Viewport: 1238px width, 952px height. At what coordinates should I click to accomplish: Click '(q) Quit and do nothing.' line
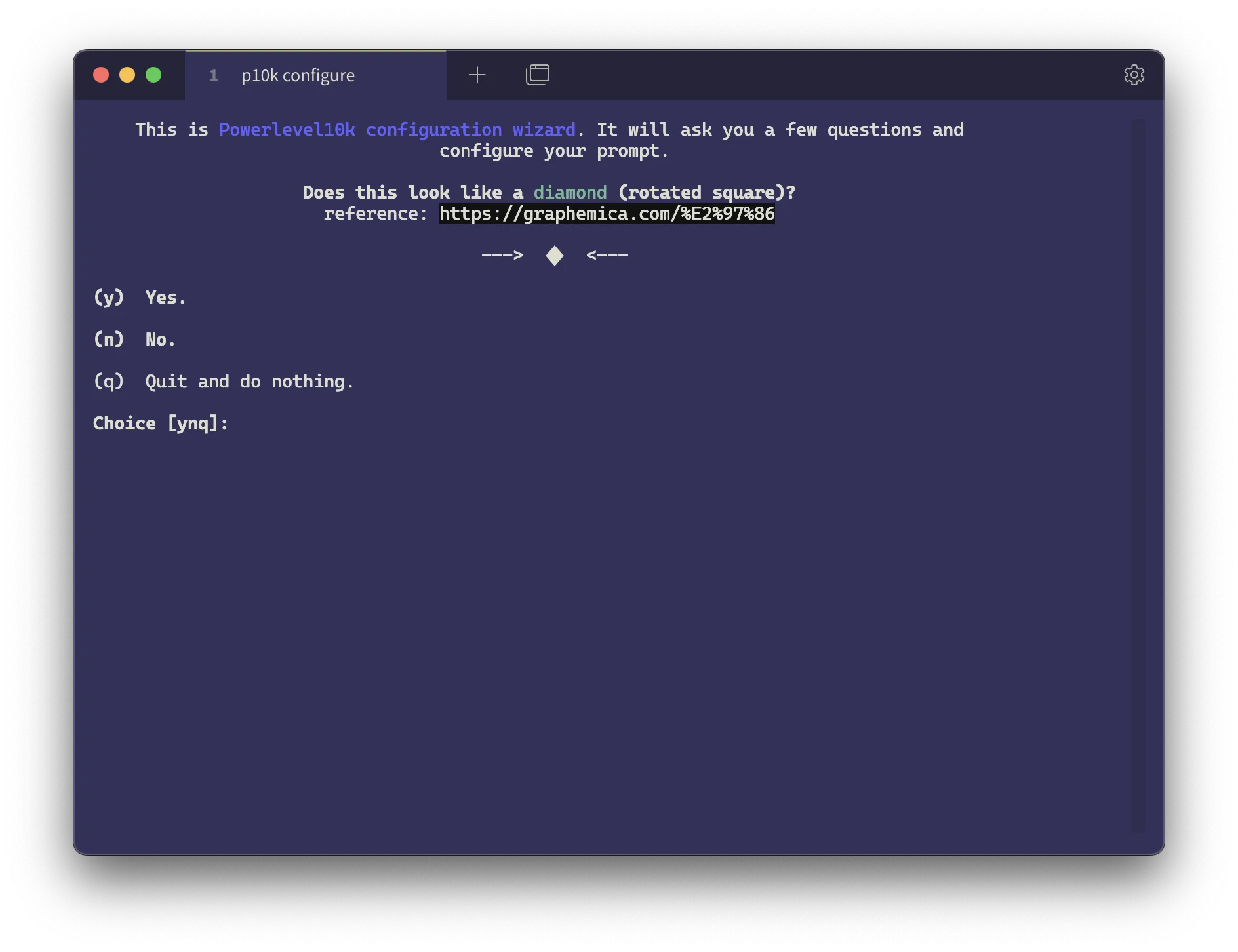[224, 382]
